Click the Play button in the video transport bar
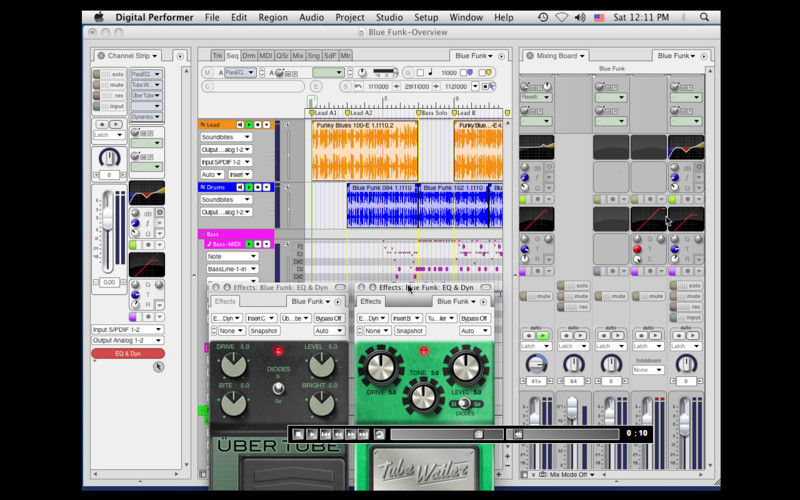800x500 pixels. click(312, 434)
